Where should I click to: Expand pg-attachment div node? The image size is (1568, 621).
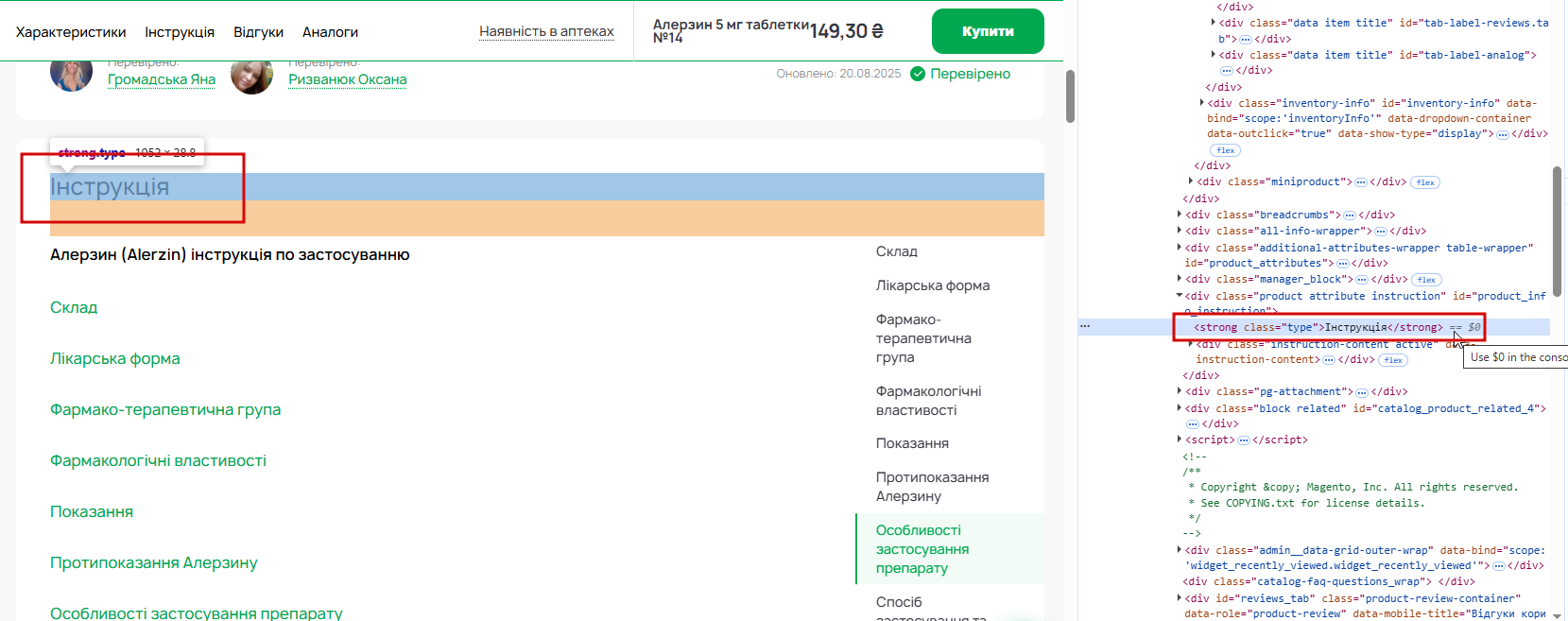(x=1180, y=391)
